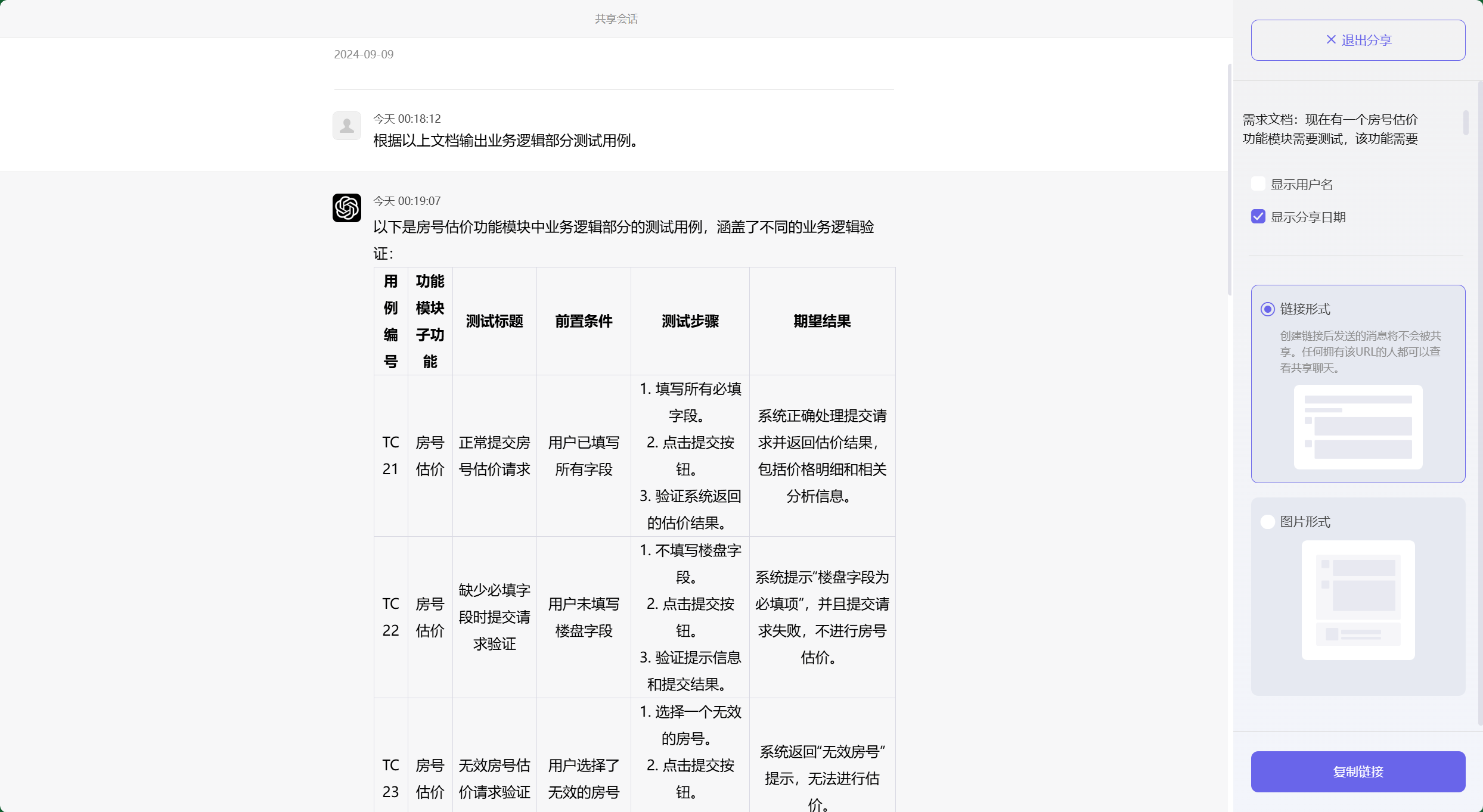Click the X icon inside 退出分享
Viewport: 1483px width, 812px height.
1331,39
